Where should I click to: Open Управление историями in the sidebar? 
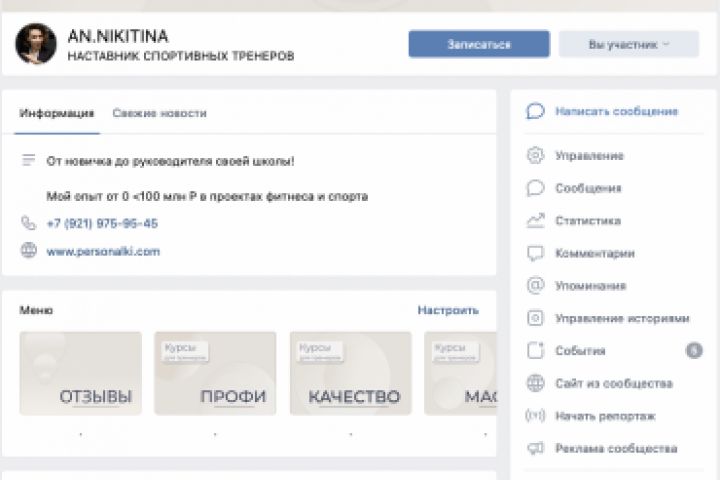[622, 318]
